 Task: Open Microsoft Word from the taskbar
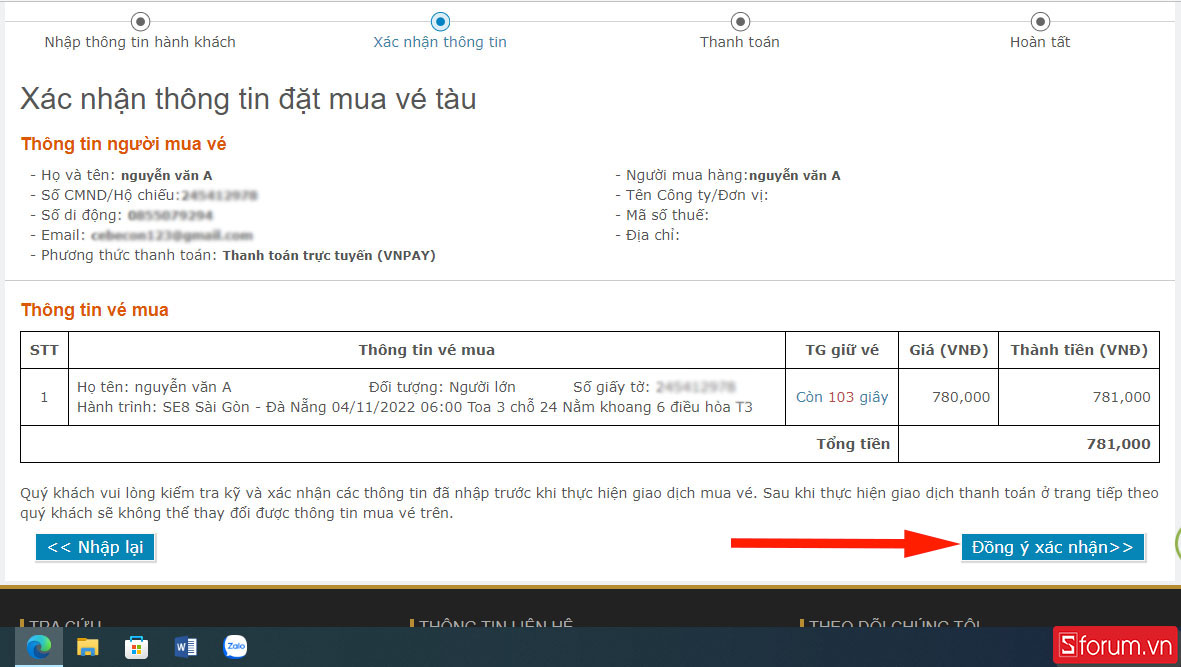[x=186, y=647]
